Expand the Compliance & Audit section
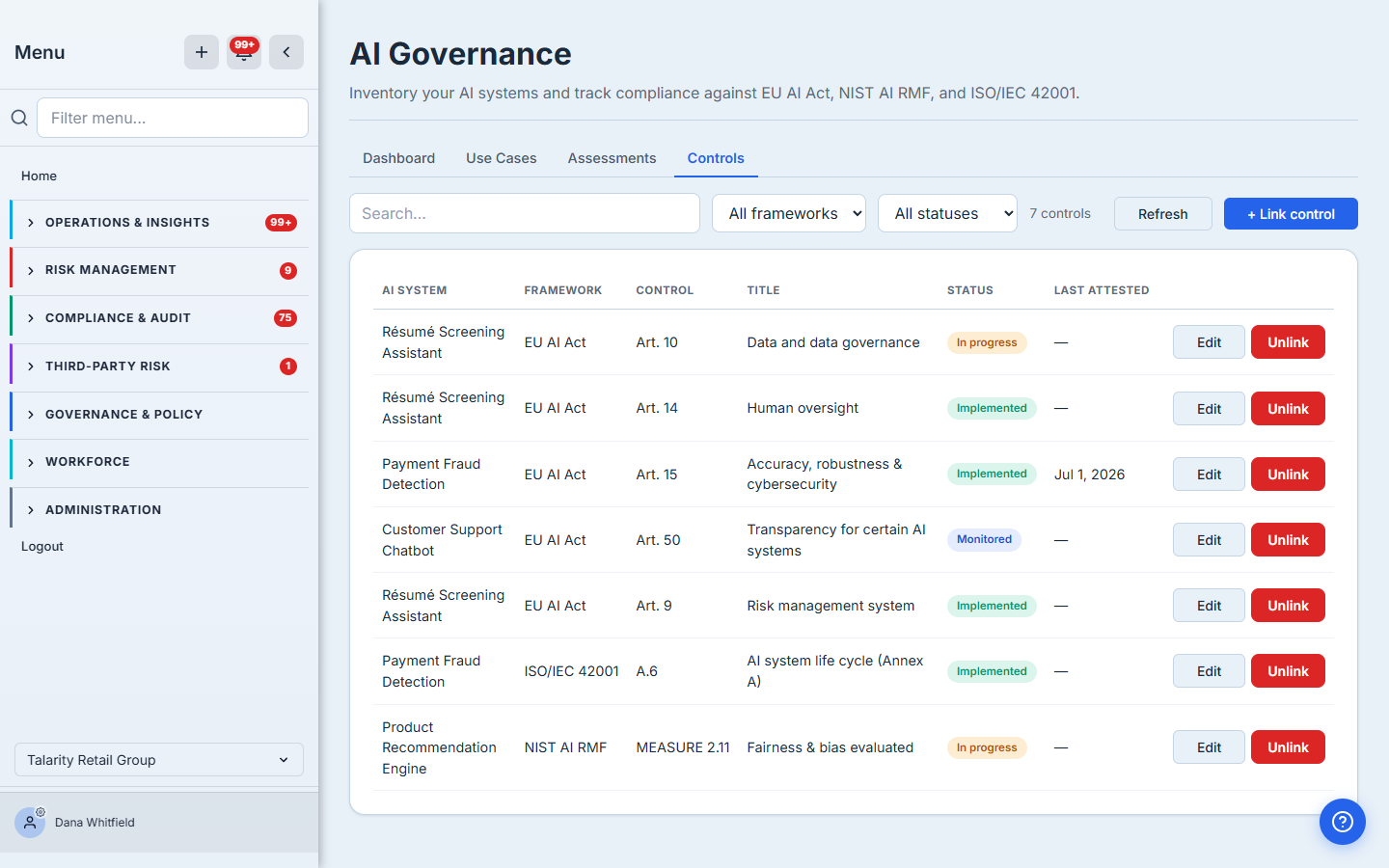1389x868 pixels. coord(159,318)
